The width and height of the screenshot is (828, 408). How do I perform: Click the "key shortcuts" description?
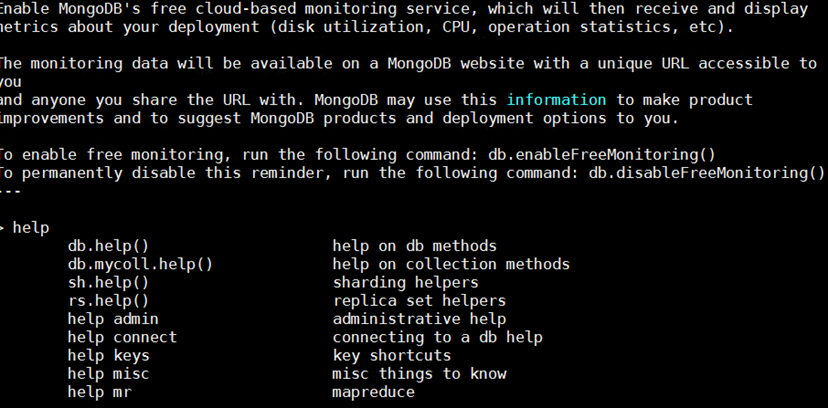click(392, 356)
